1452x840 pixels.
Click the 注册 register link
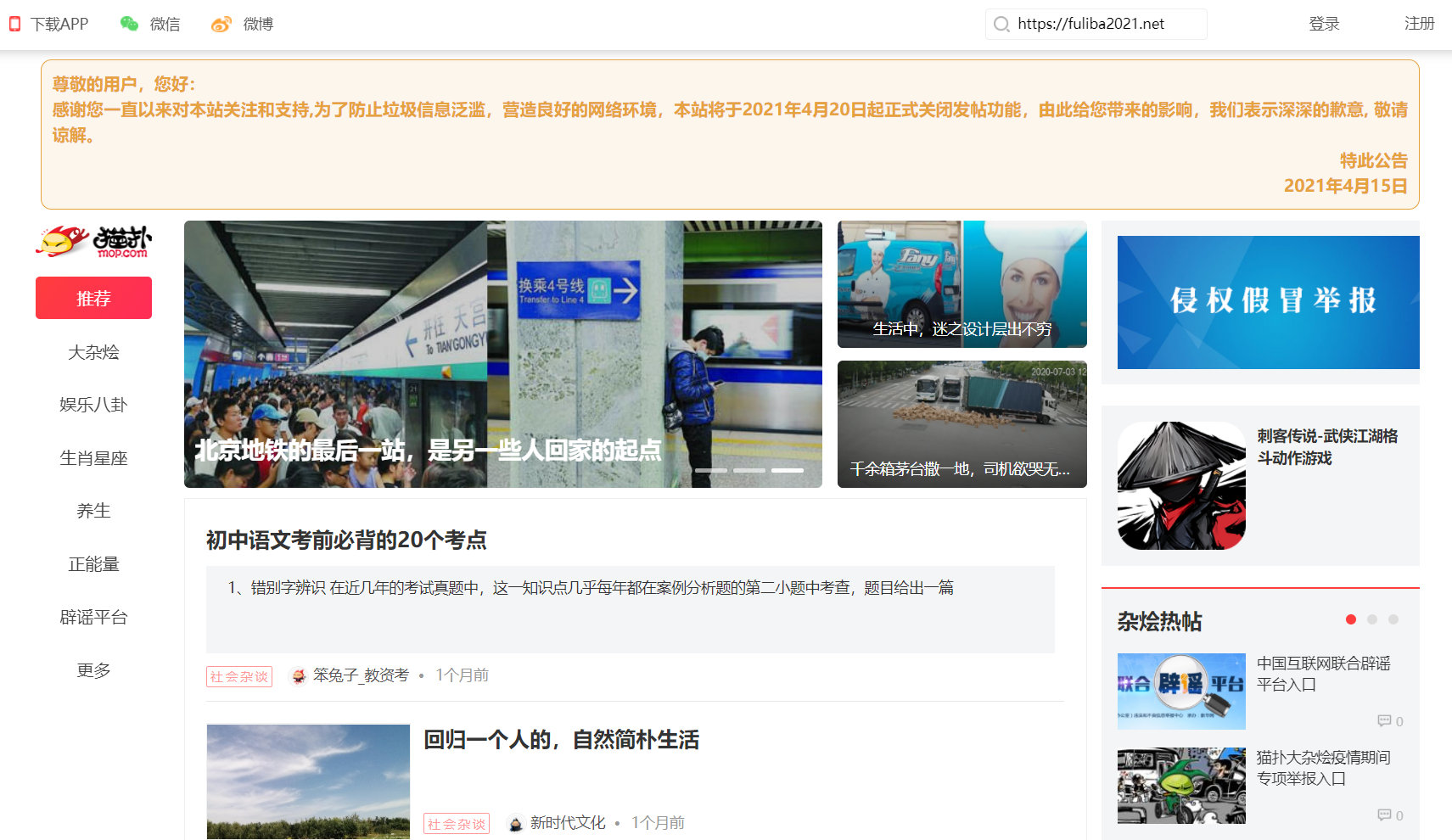pyautogui.click(x=1419, y=24)
